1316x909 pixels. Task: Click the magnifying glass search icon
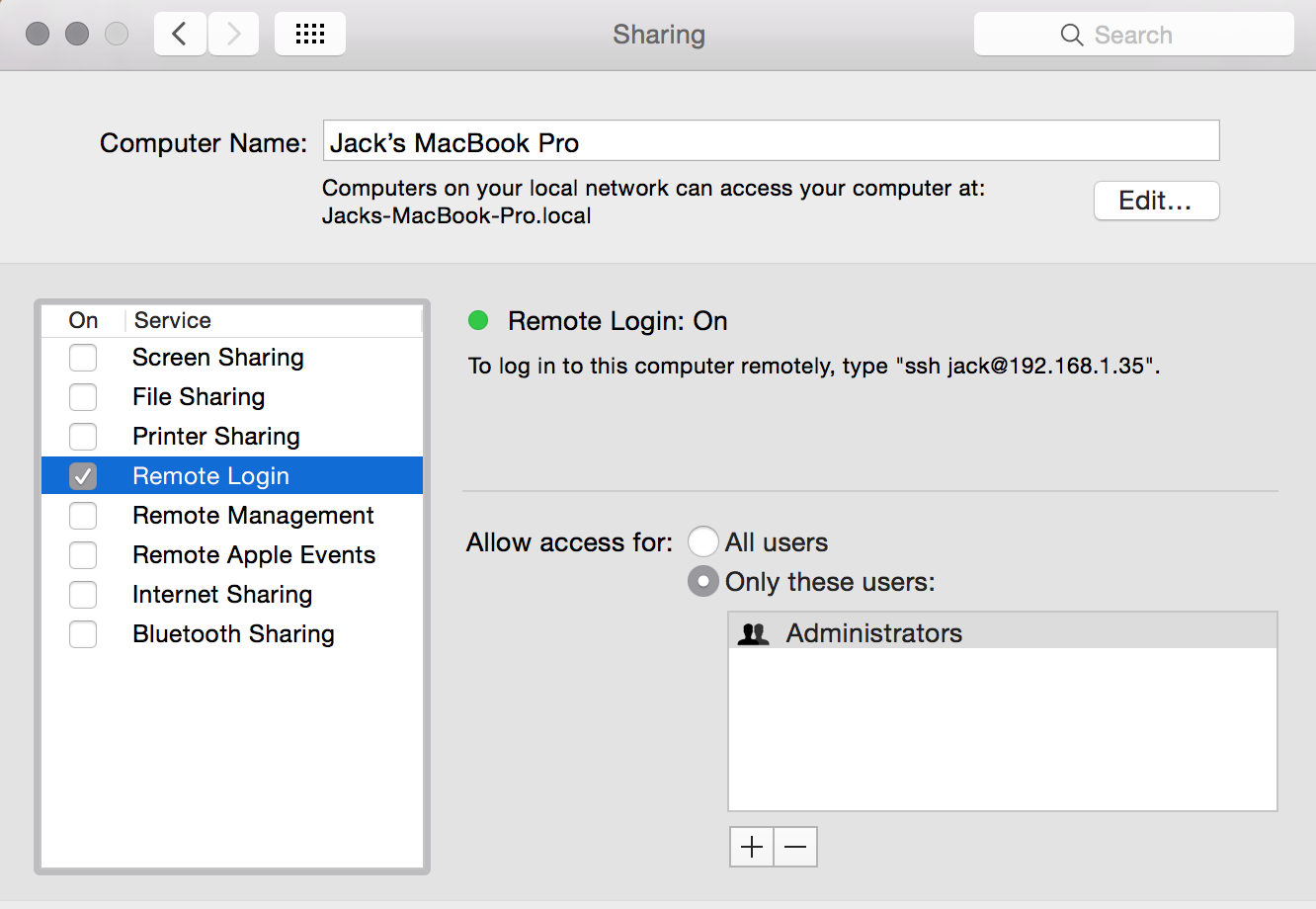click(1071, 35)
